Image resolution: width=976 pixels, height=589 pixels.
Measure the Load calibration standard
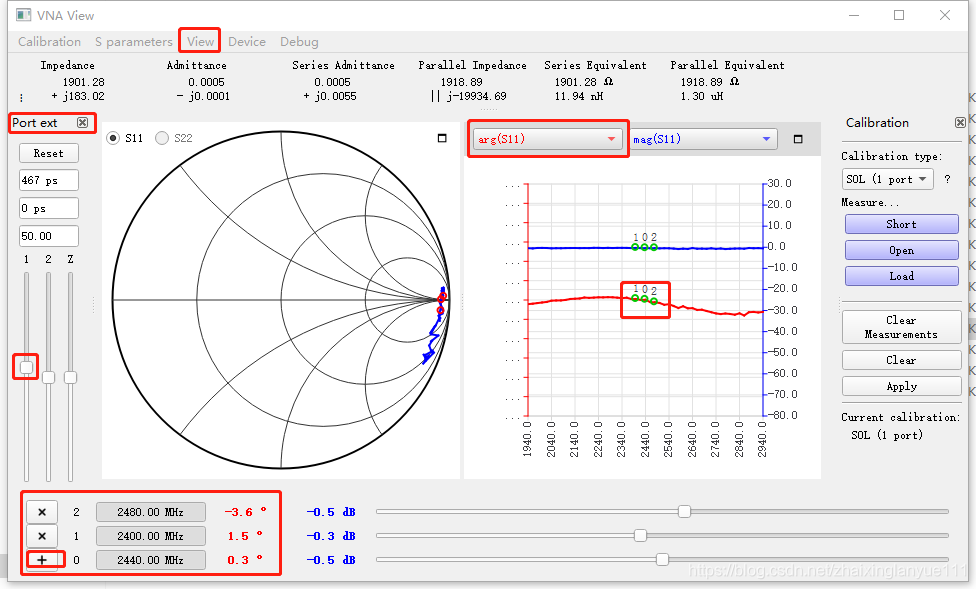click(x=901, y=276)
